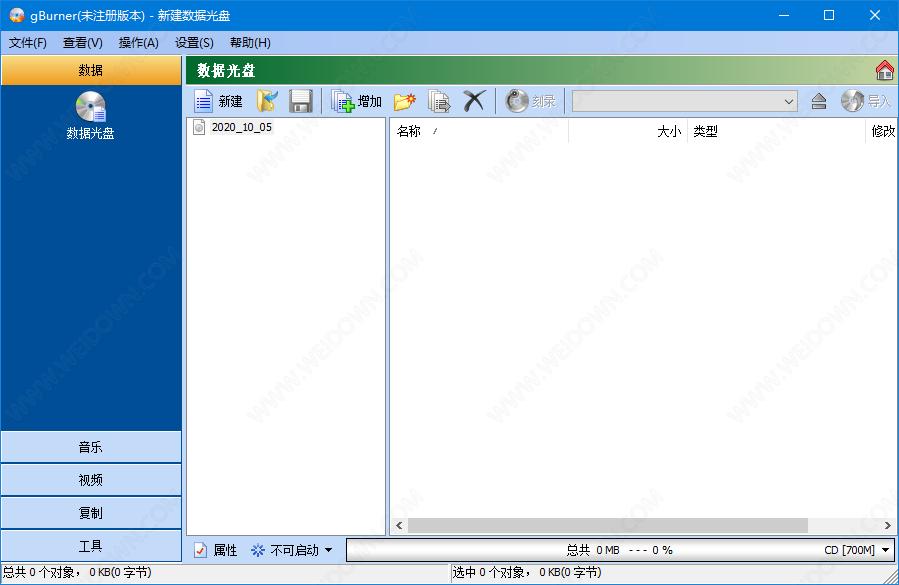This screenshot has width=899, height=585.
Task: Open disc 属性 properties
Action: 216,551
